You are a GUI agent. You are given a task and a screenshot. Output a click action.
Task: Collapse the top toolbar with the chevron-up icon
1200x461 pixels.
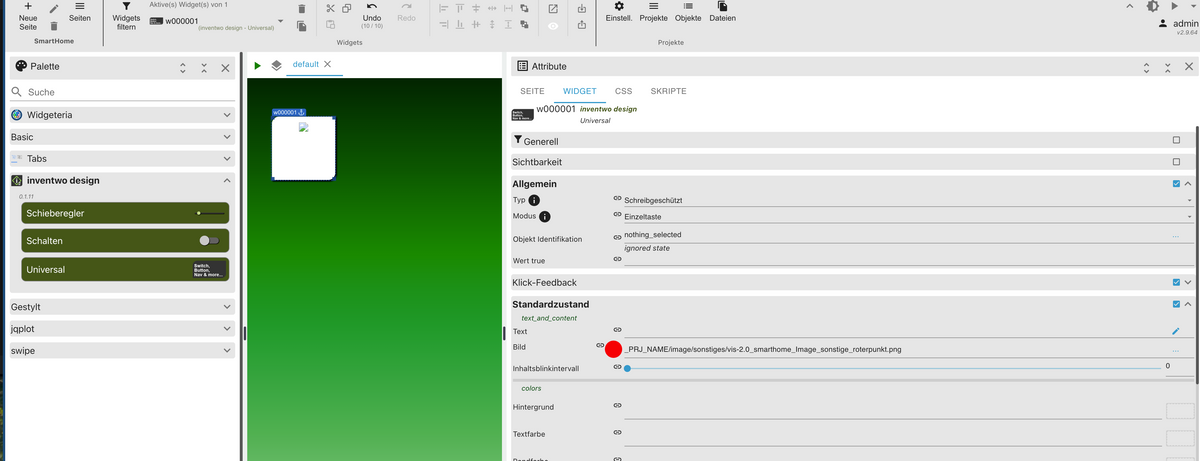1130,6
